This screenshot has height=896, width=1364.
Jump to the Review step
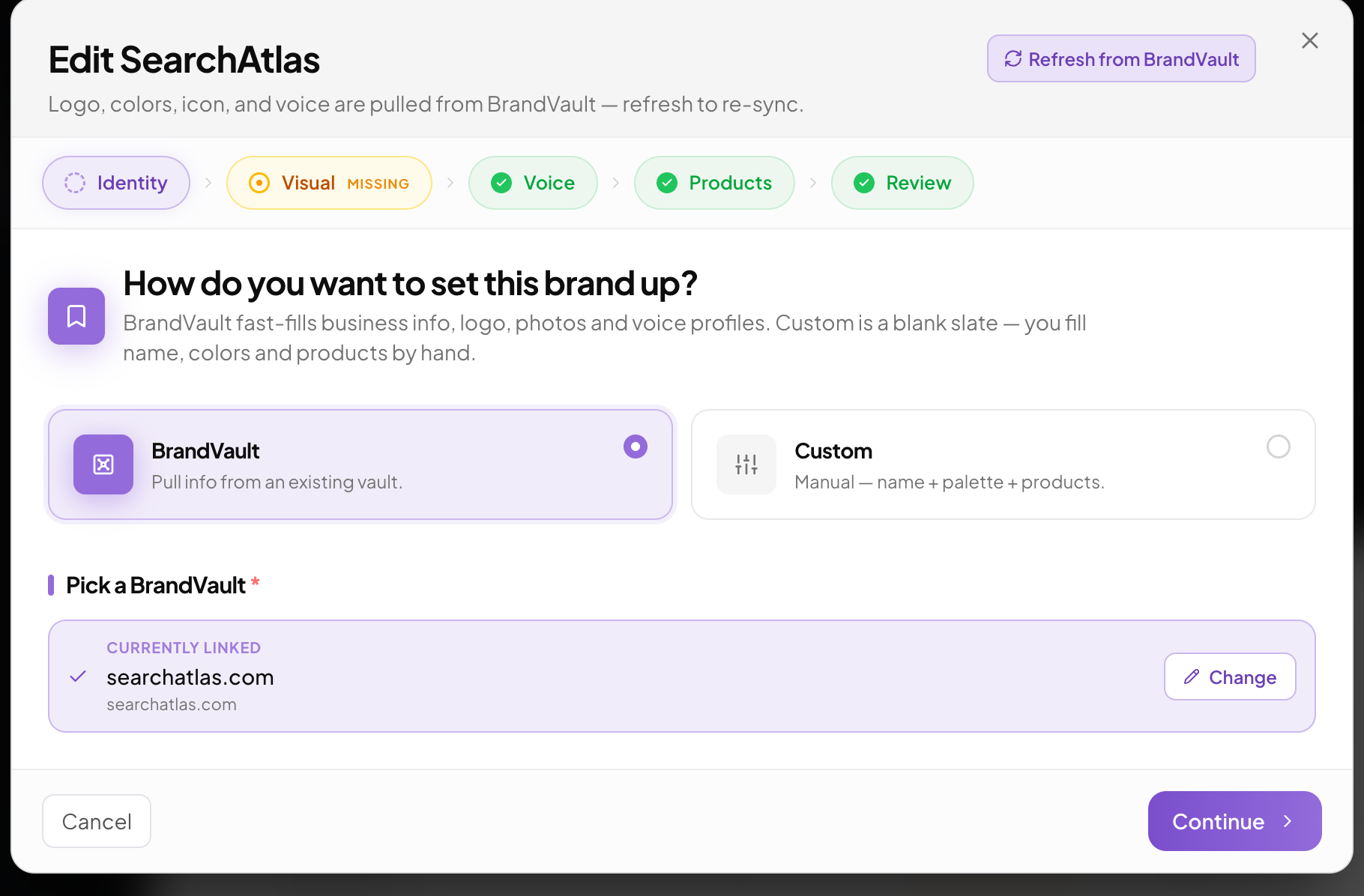902,183
